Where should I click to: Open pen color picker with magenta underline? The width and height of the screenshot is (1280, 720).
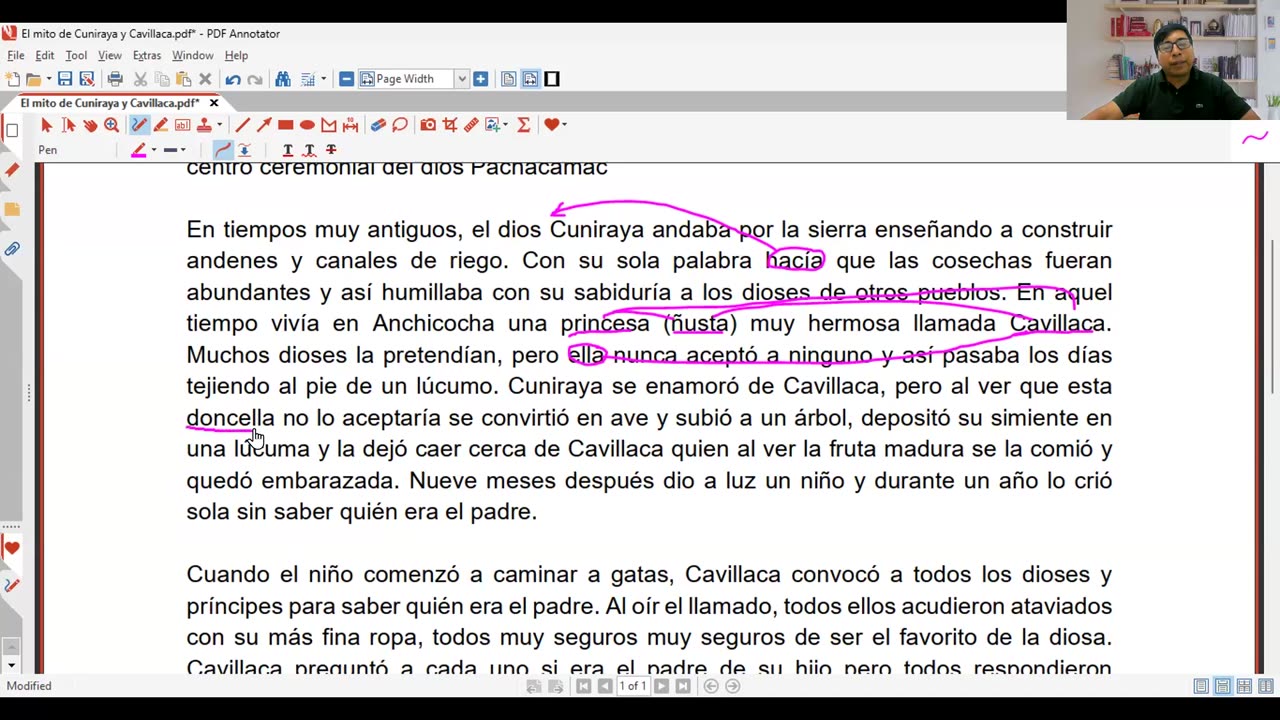(x=139, y=150)
